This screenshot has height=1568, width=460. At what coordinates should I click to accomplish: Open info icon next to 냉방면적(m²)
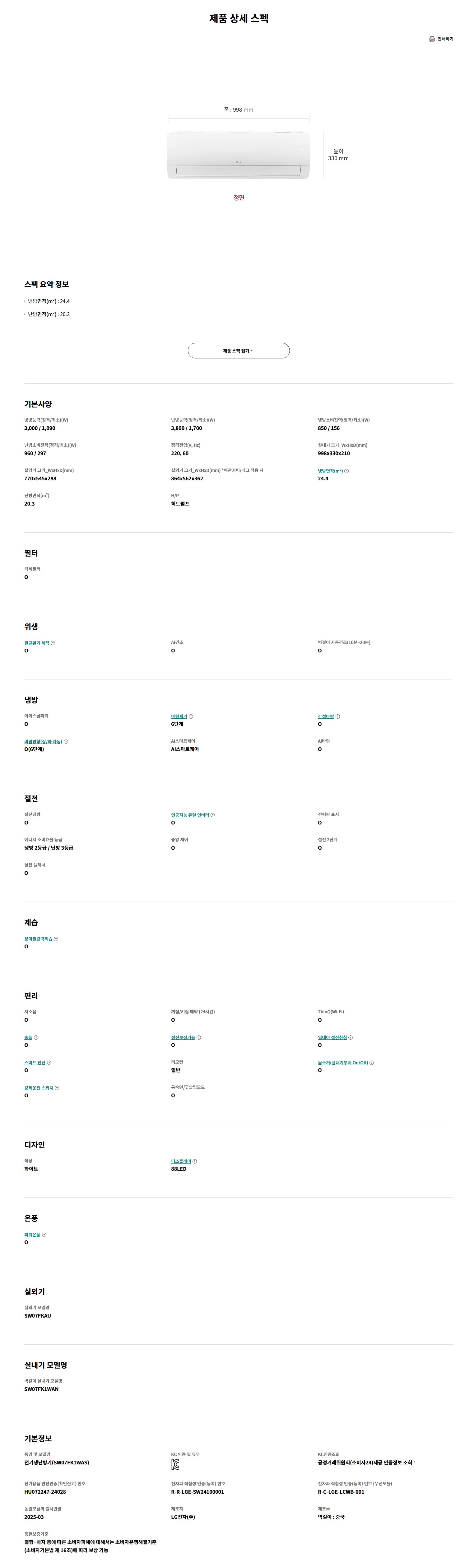347,471
